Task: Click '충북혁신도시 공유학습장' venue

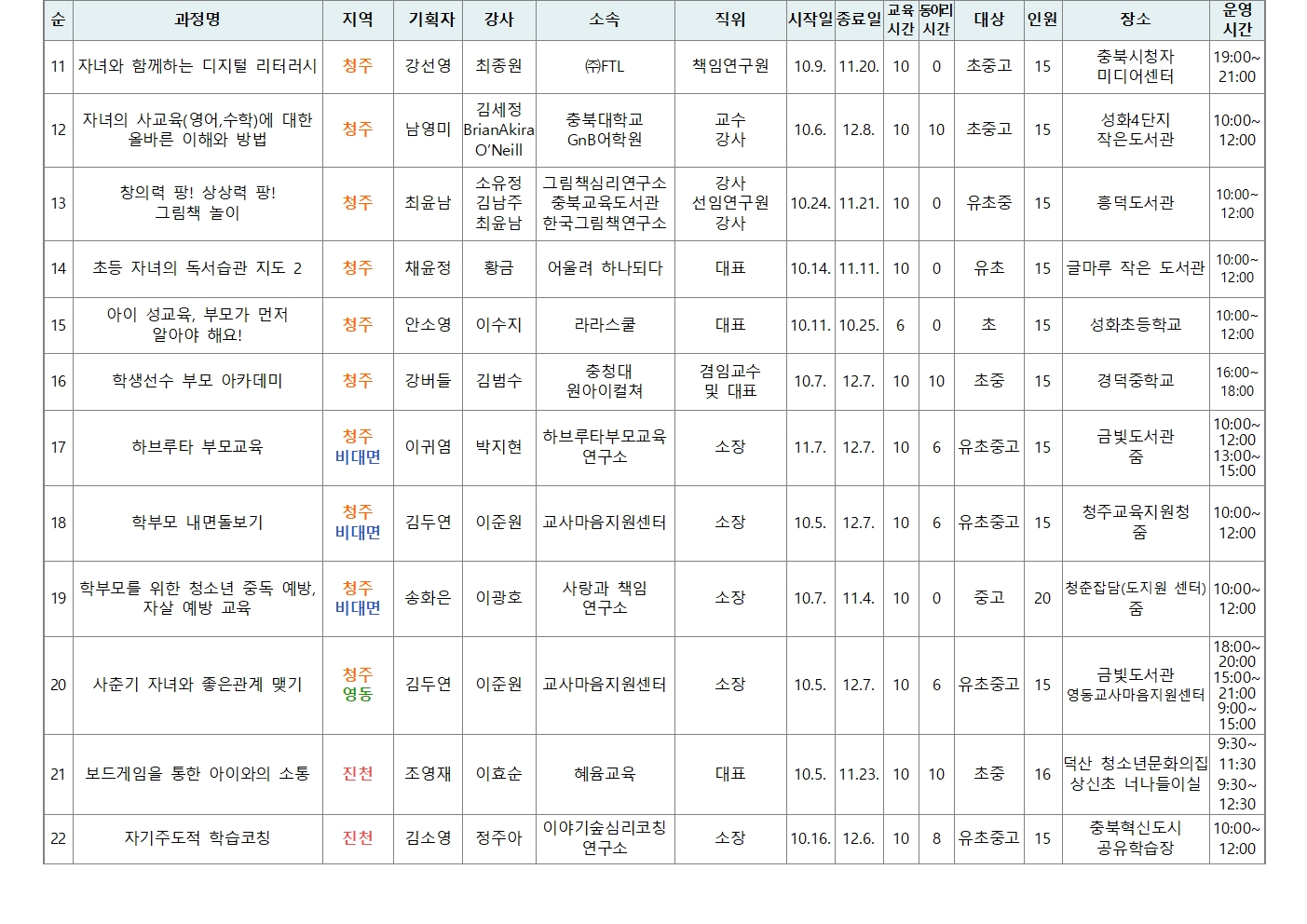Action: 1135,838
